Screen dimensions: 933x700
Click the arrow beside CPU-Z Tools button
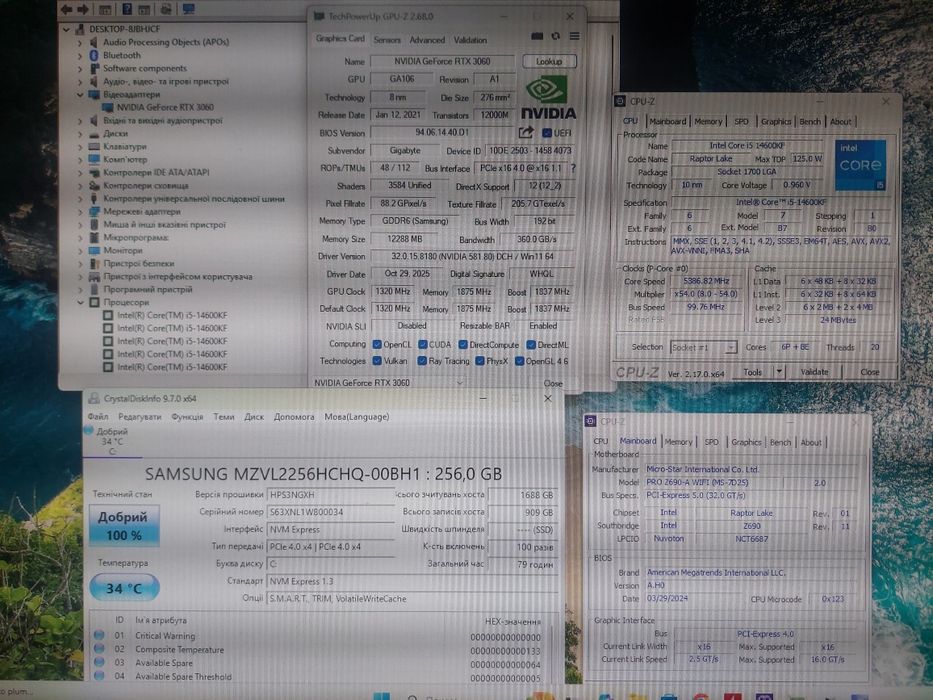pos(779,371)
